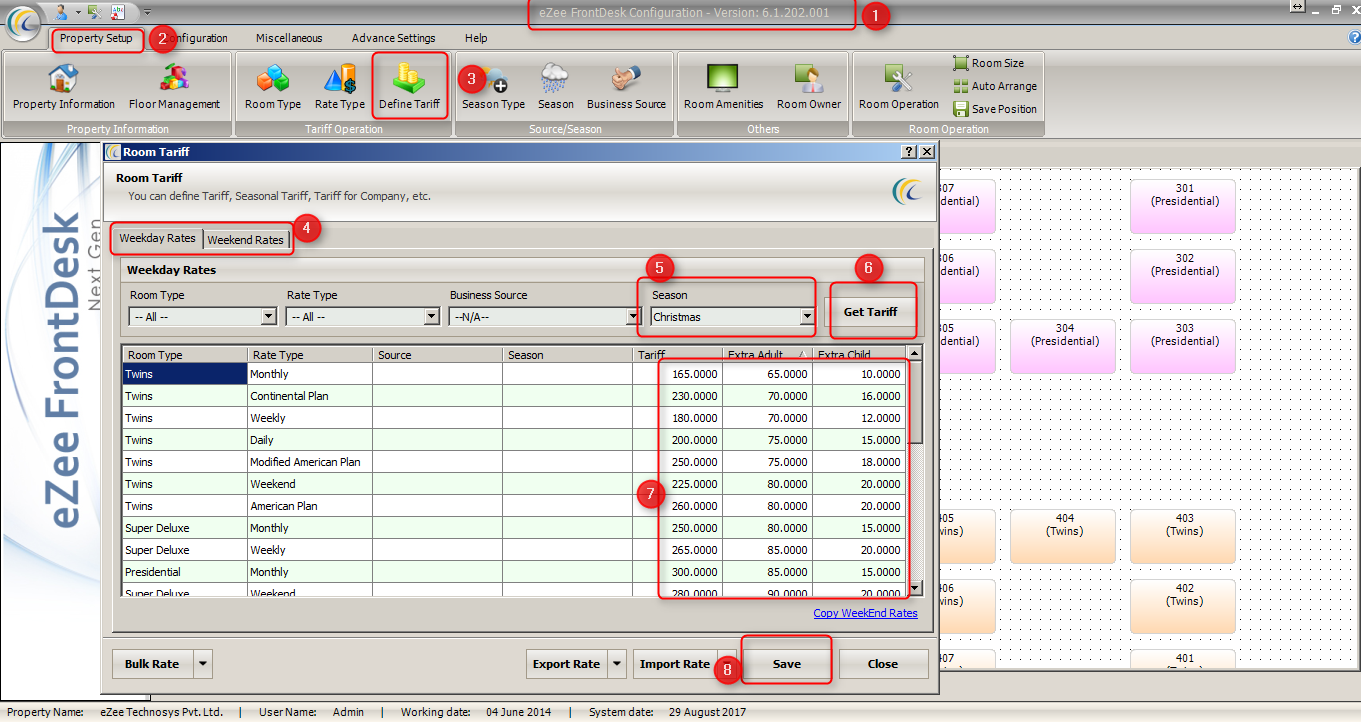
Task: Open the Business Source setup
Action: (x=626, y=87)
